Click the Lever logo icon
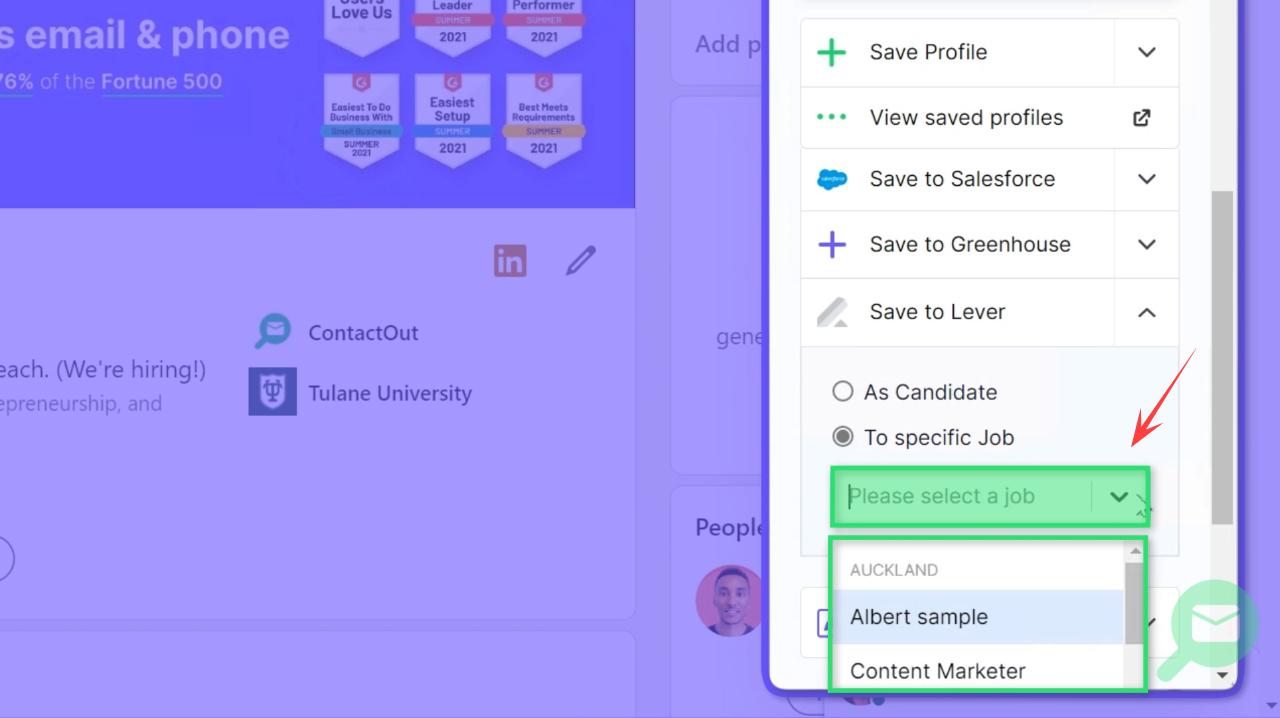 pyautogui.click(x=832, y=312)
